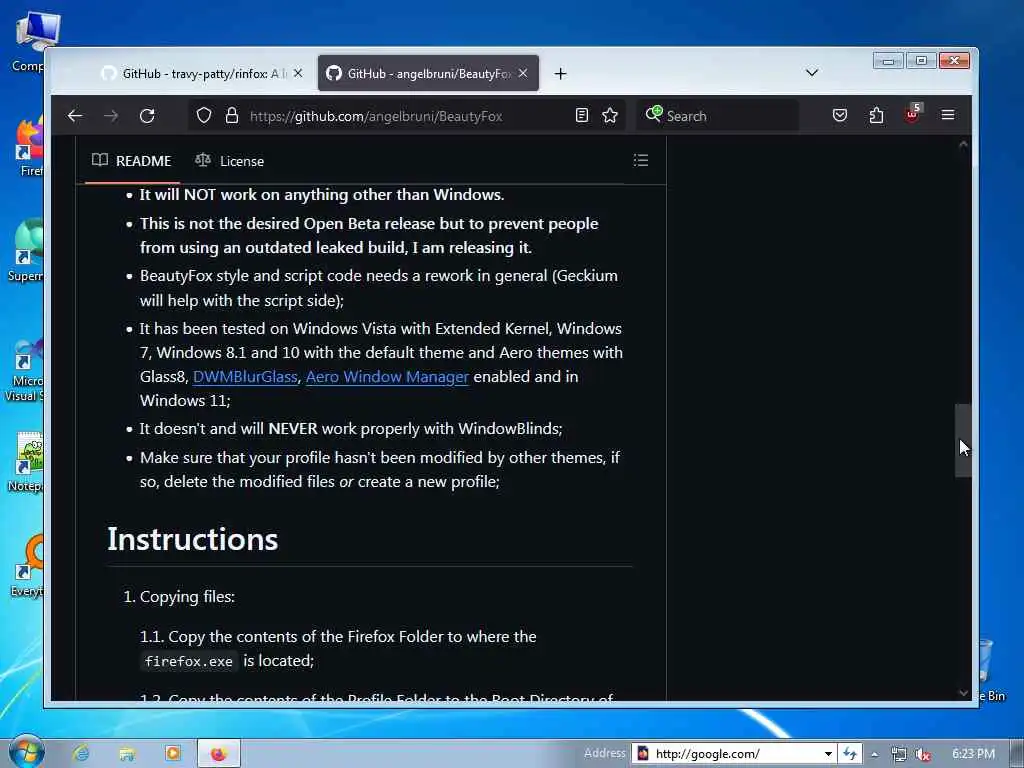Open README outline list icon
Viewport: 1024px width, 768px height.
[641, 161]
